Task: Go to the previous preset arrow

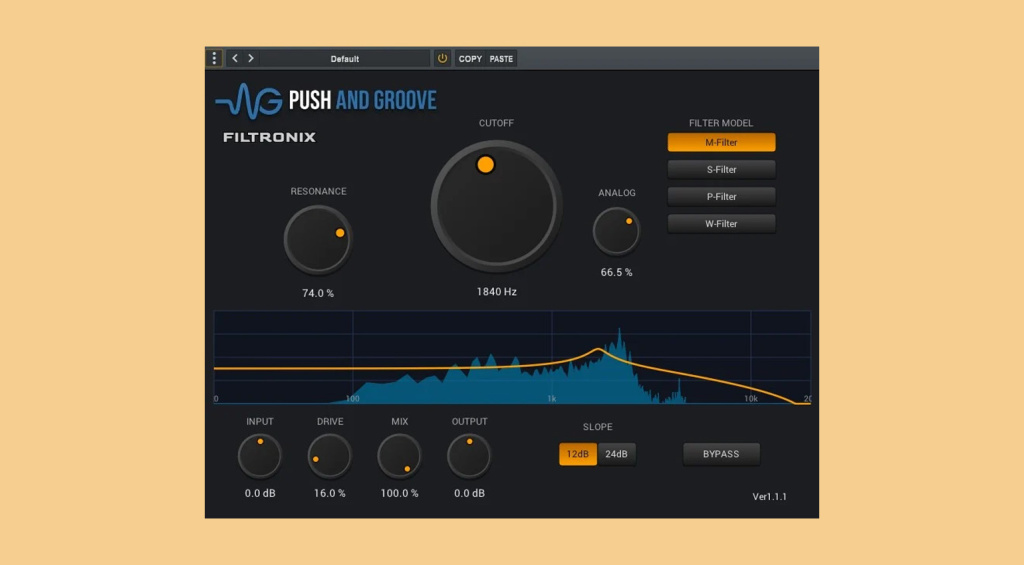Action: point(235,58)
